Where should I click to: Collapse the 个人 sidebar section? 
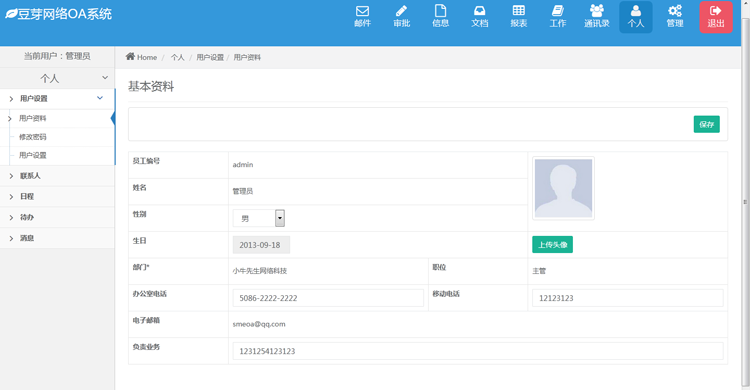[x=57, y=78]
